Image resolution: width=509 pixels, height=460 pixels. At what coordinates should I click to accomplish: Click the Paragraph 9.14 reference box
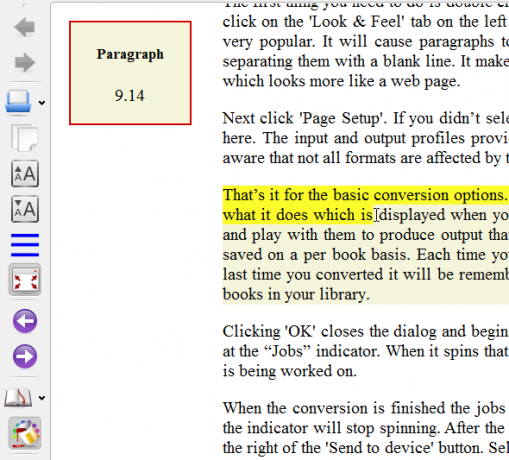tap(130, 73)
